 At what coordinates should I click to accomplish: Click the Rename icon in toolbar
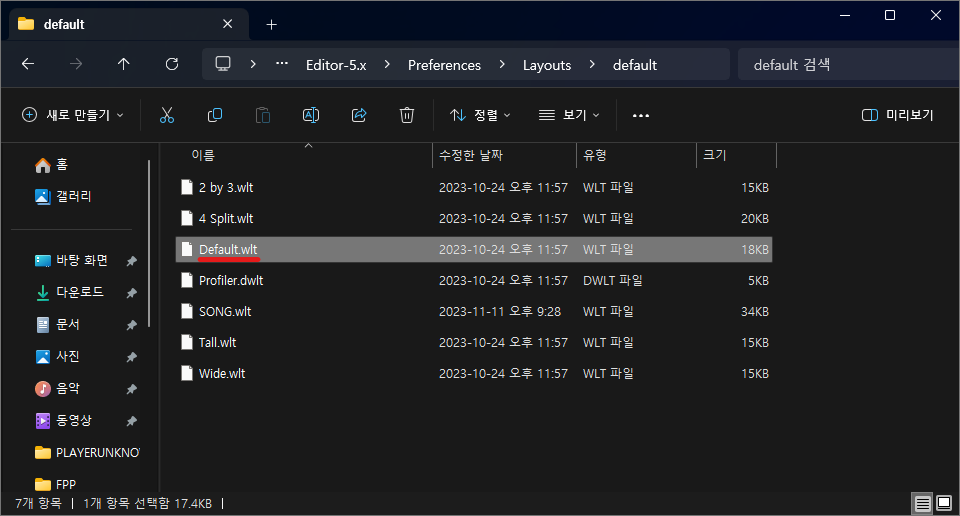tap(311, 115)
